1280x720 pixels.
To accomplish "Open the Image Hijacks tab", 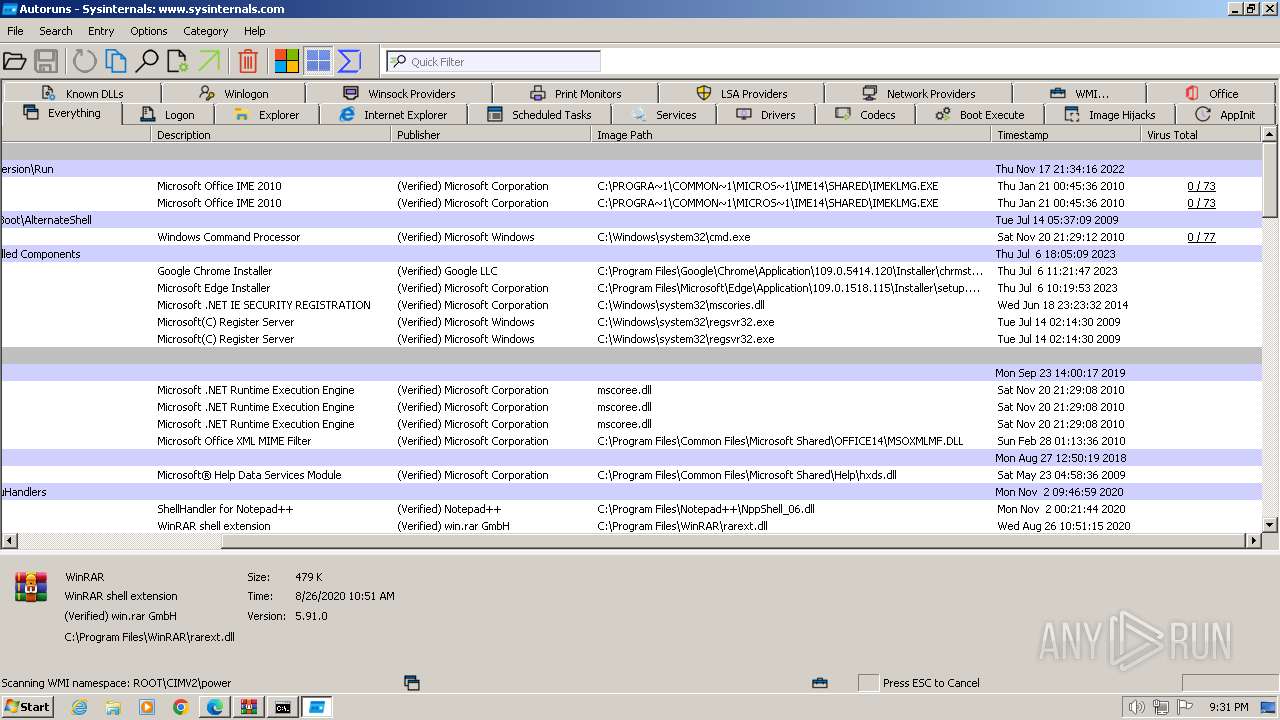I will (1110, 114).
